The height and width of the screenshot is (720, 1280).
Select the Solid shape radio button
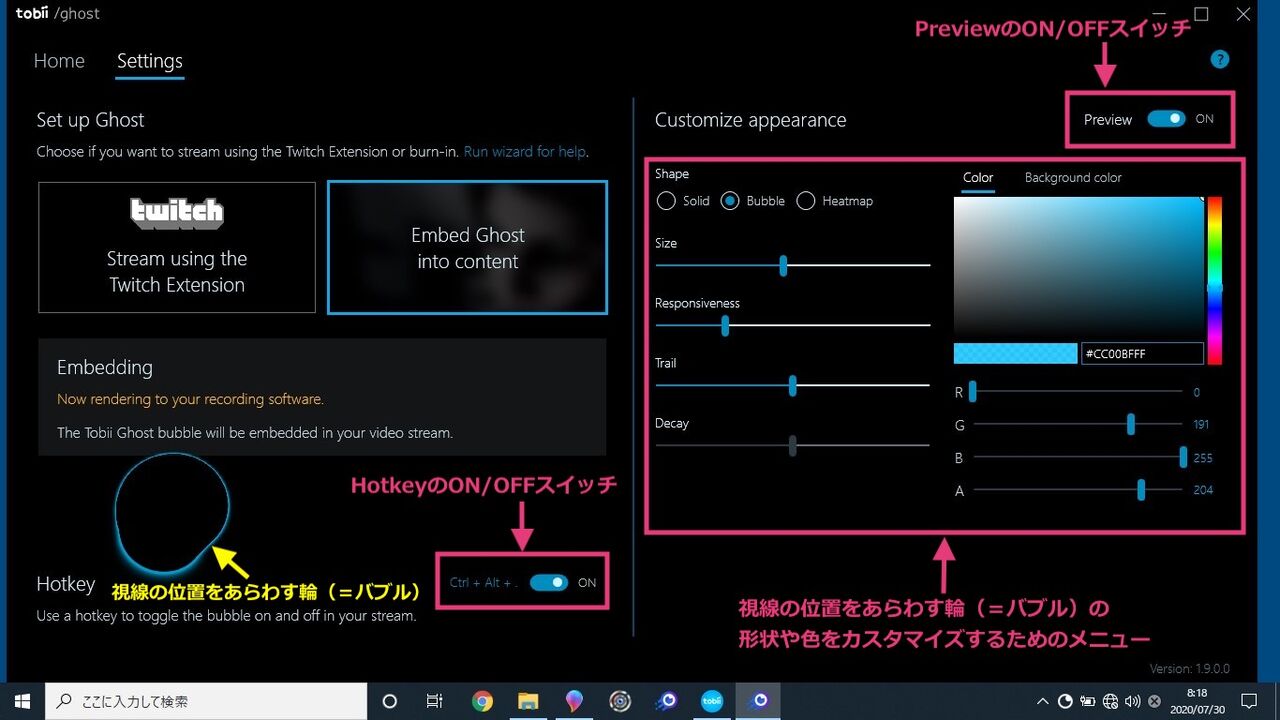click(666, 200)
